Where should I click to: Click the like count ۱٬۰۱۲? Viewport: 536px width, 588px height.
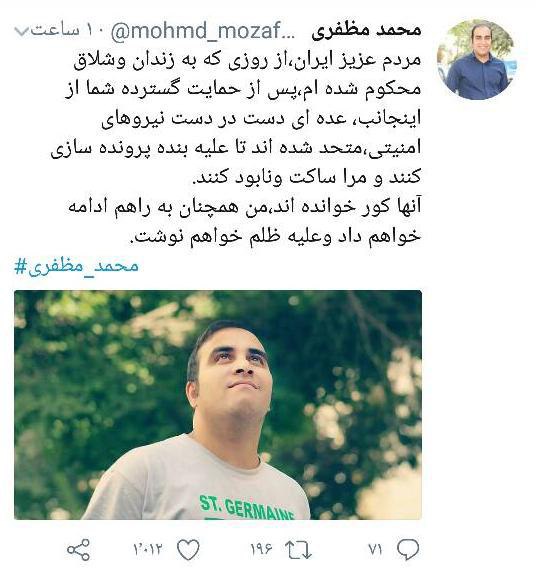148,550
